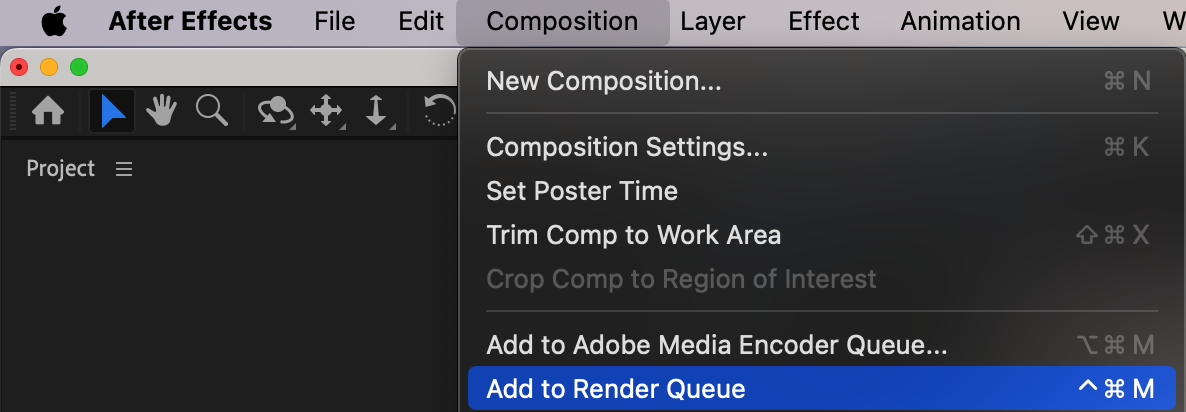Open the Project panel options menu
1186x412 pixels.
pos(124,169)
